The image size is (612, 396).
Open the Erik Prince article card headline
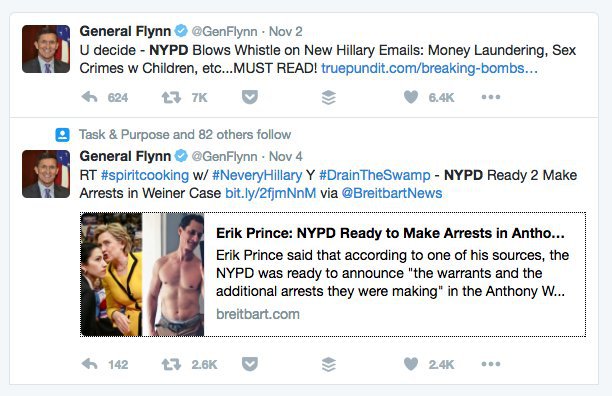point(390,233)
